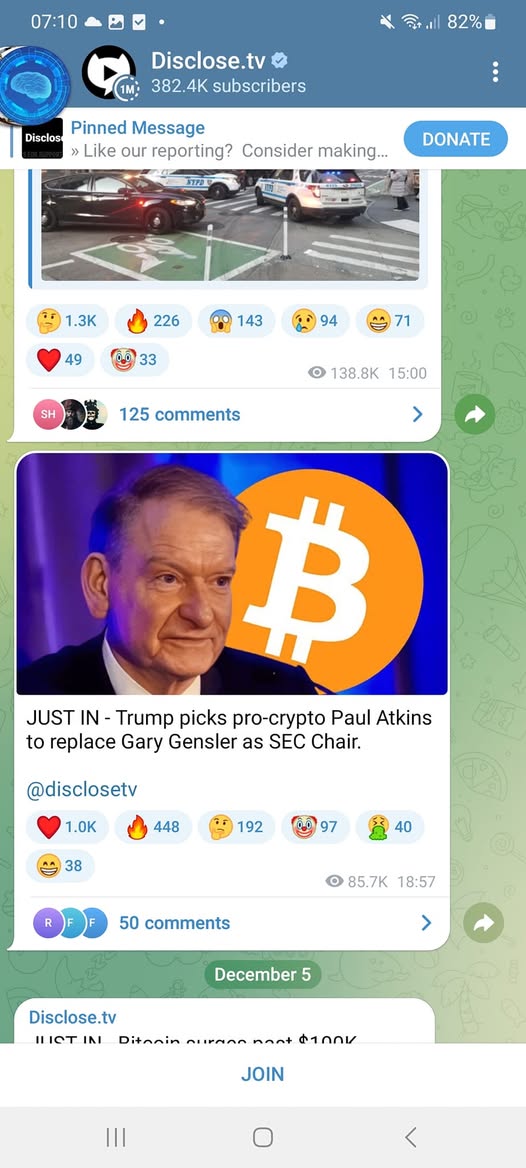Share the Paul Atkins post via forward arrow
526x1168 pixels.
pos(484,924)
